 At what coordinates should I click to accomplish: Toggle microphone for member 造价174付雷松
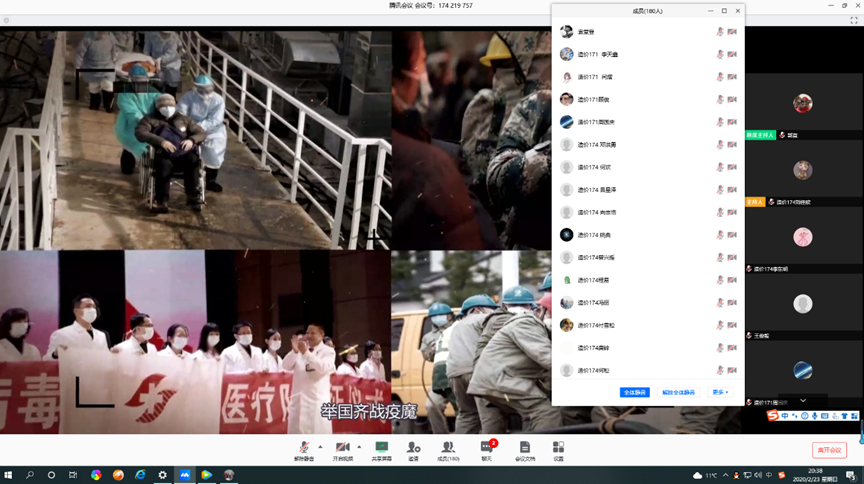720,325
